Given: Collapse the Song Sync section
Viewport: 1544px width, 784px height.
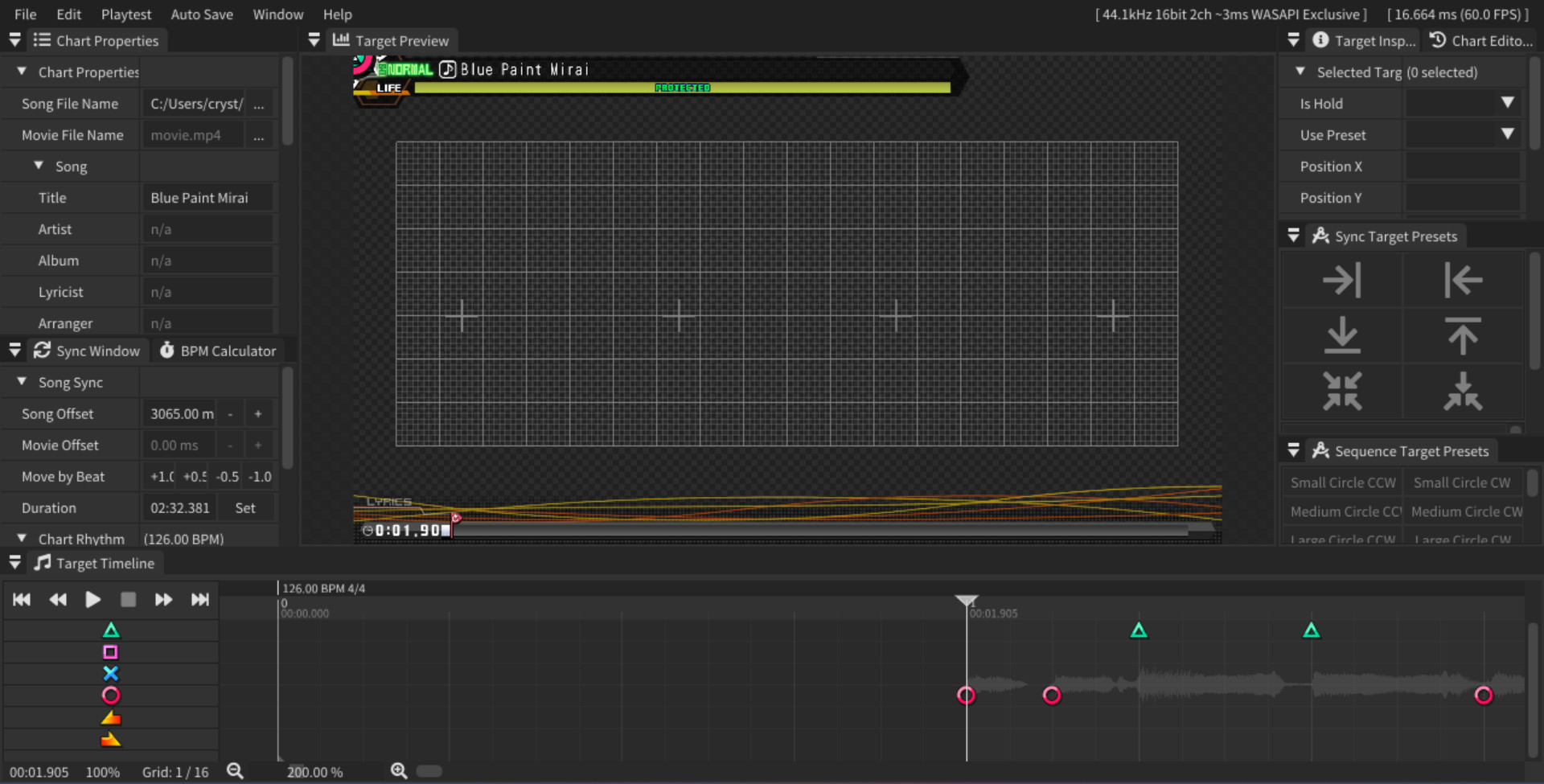Looking at the screenshot, I should coord(20,381).
